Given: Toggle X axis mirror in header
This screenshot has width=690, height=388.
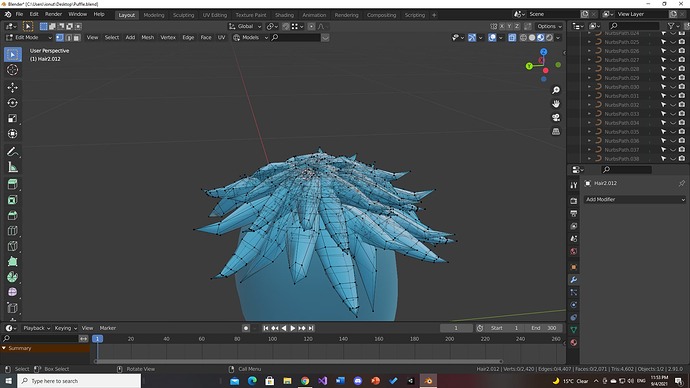Looking at the screenshot, I should 502,26.
